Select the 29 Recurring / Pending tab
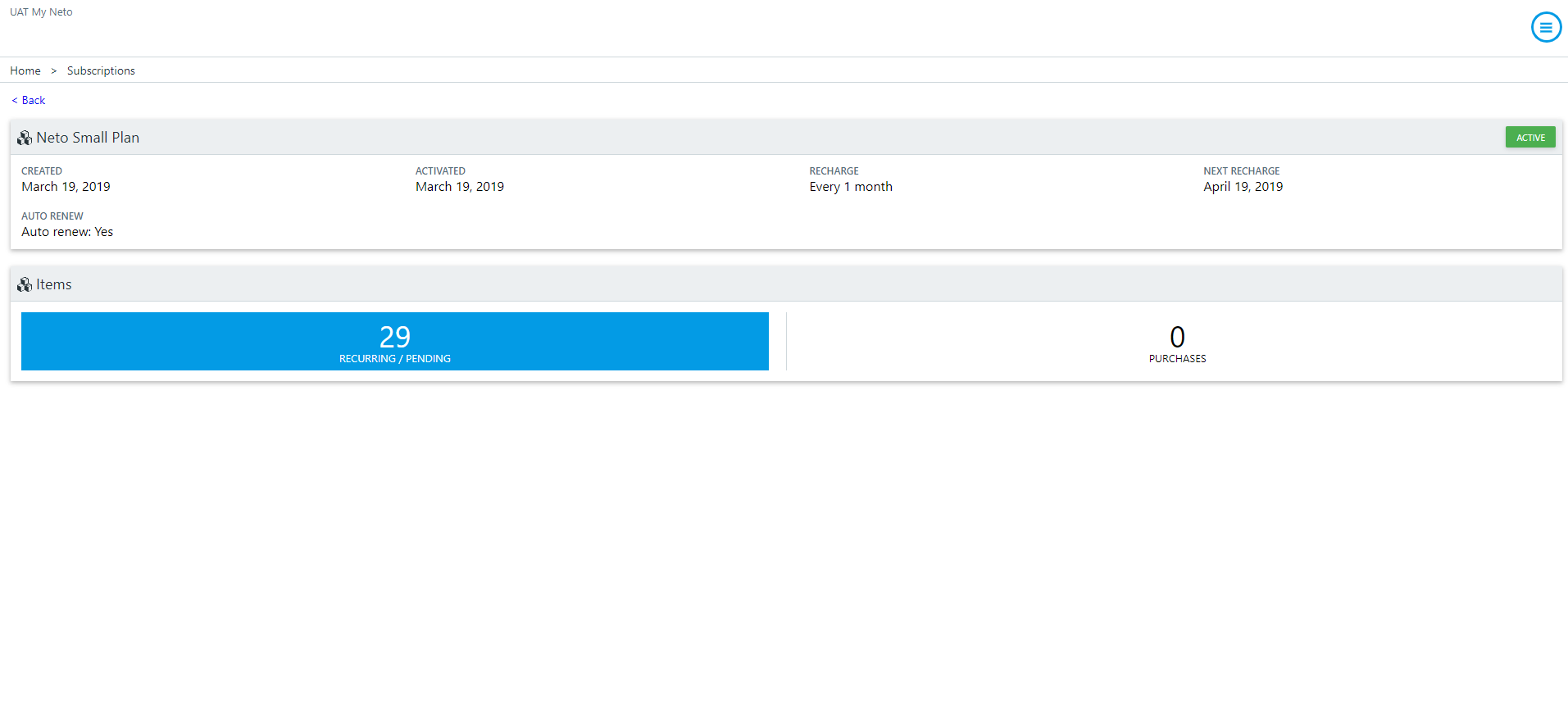 [395, 341]
